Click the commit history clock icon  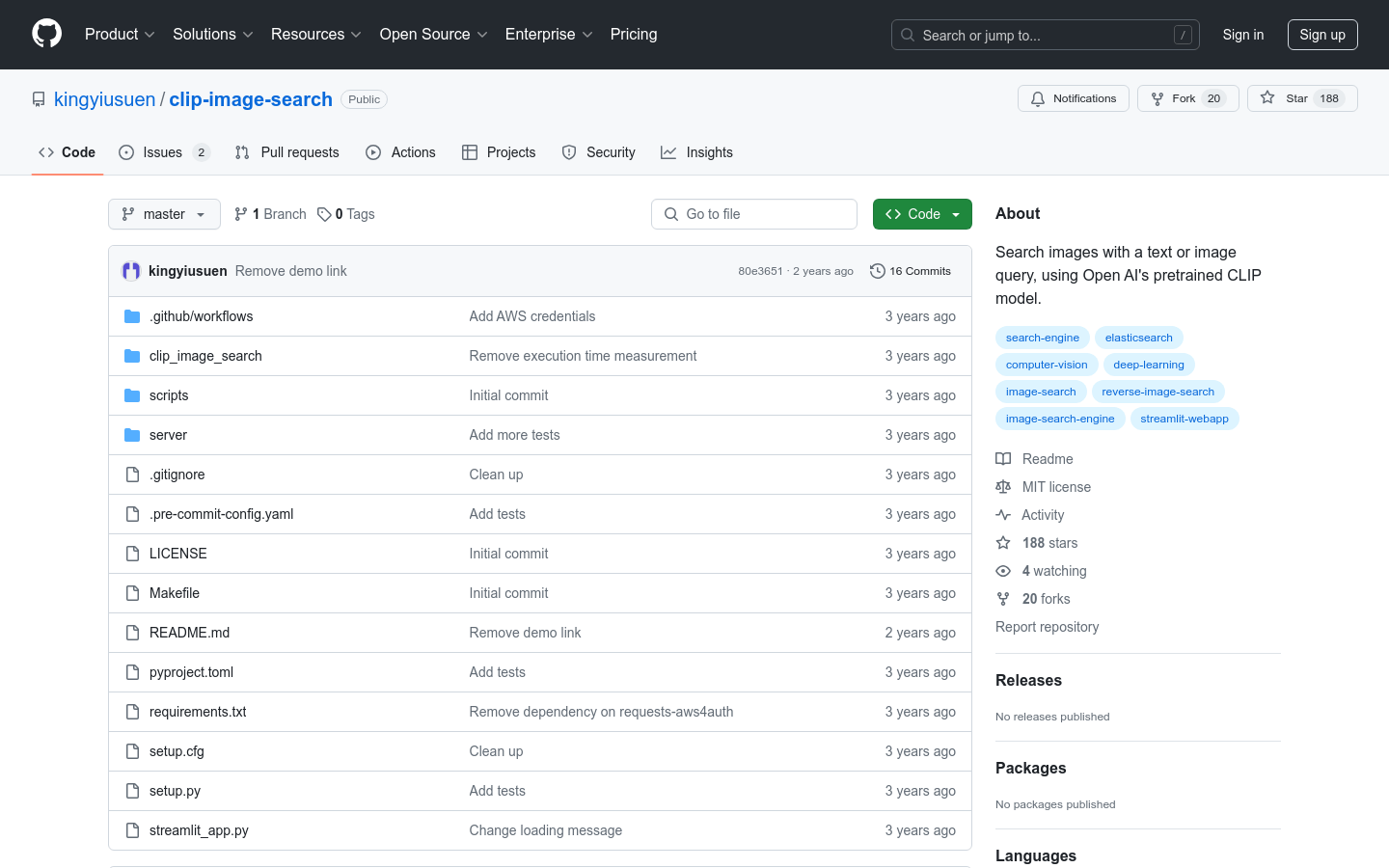pyautogui.click(x=877, y=271)
